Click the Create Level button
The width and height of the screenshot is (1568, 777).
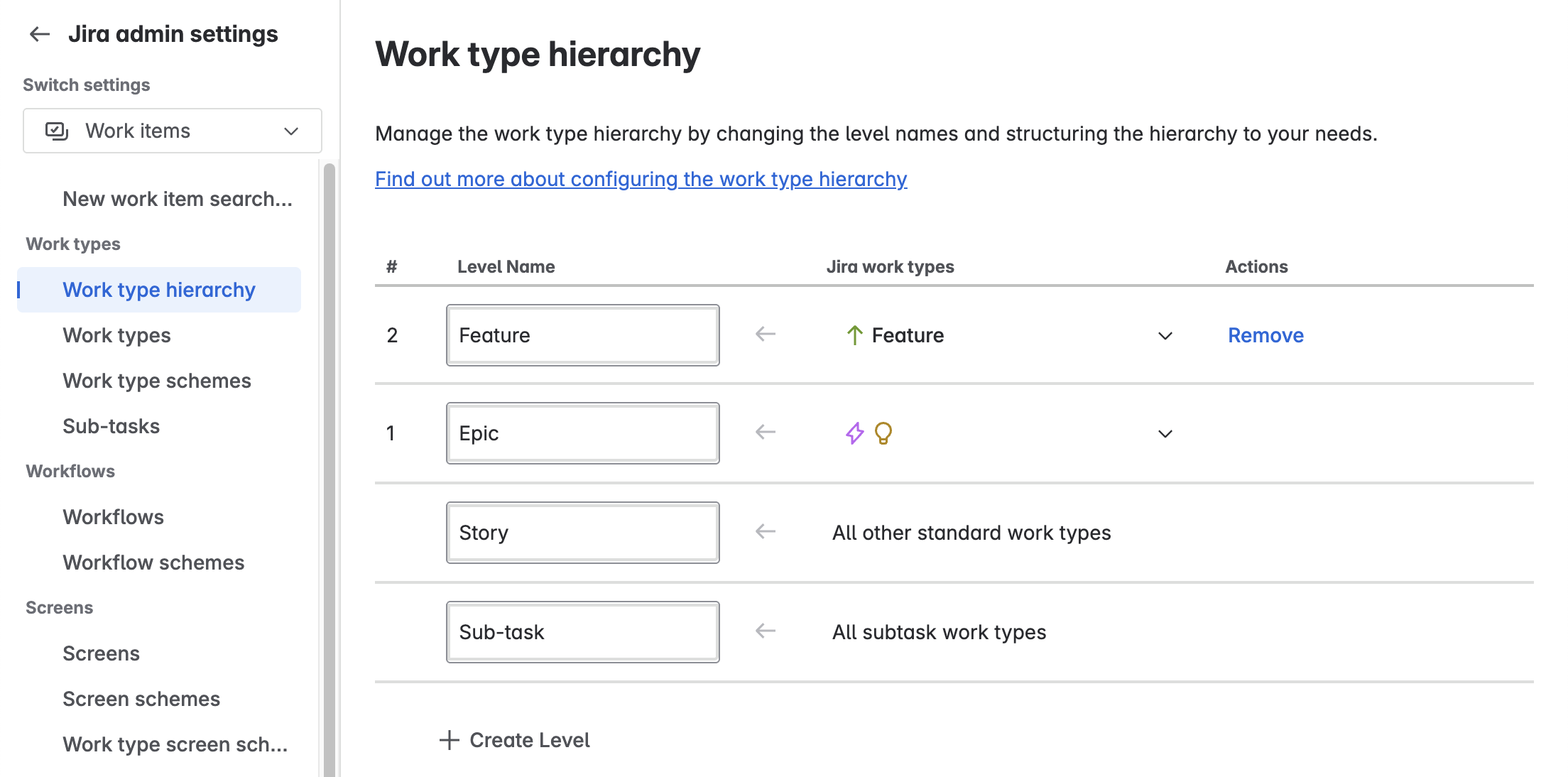[x=529, y=740]
